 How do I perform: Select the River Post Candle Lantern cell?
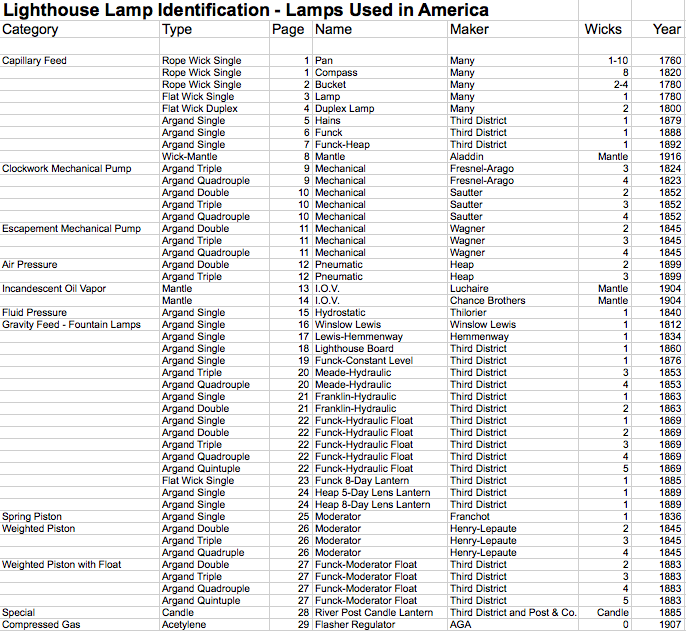tap(380, 613)
